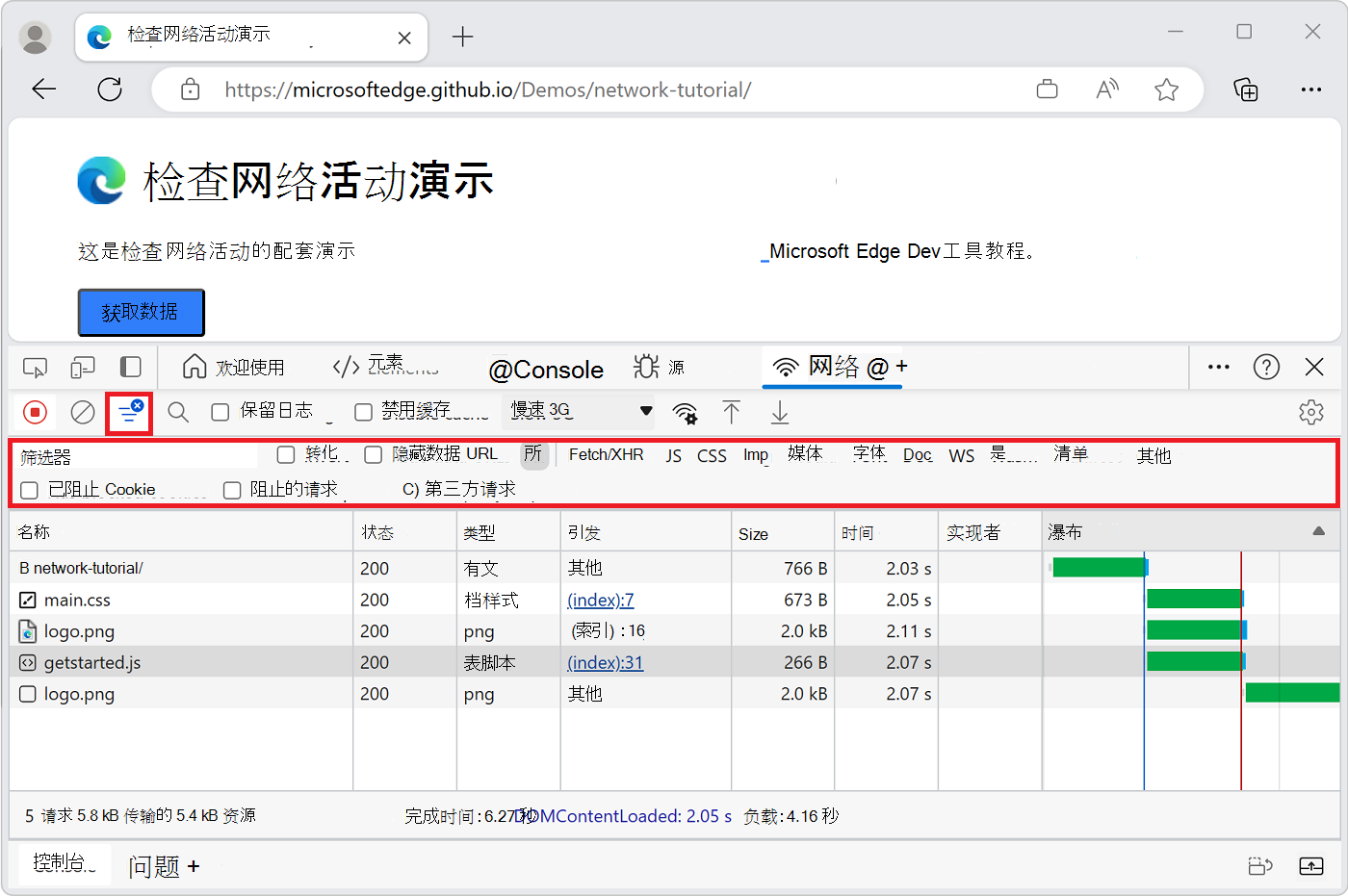This screenshot has height=896, width=1348.
Task: Sort by the 瀑布 column arrow
Action: pos(1319,531)
